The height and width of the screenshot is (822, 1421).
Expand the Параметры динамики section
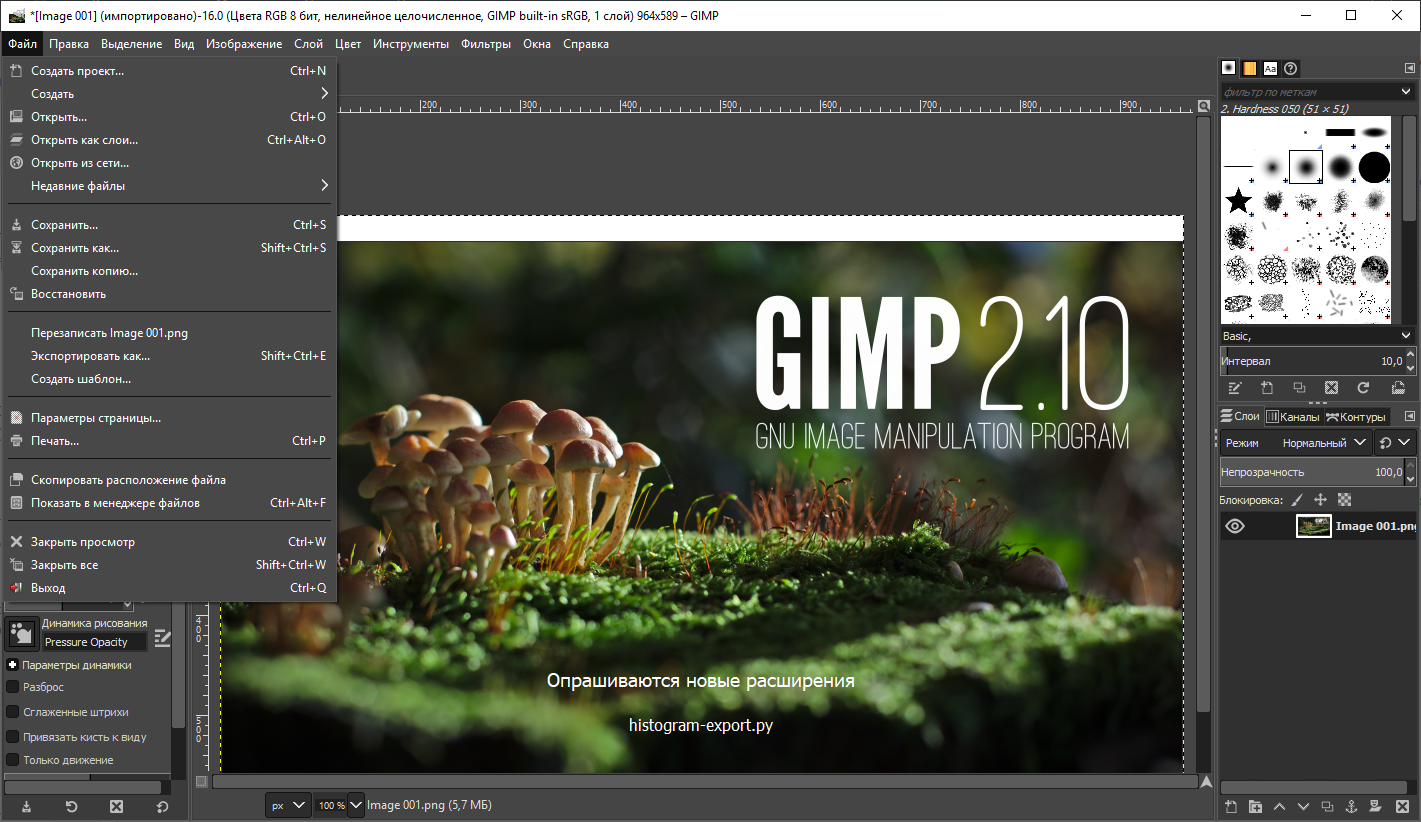click(x=12, y=665)
